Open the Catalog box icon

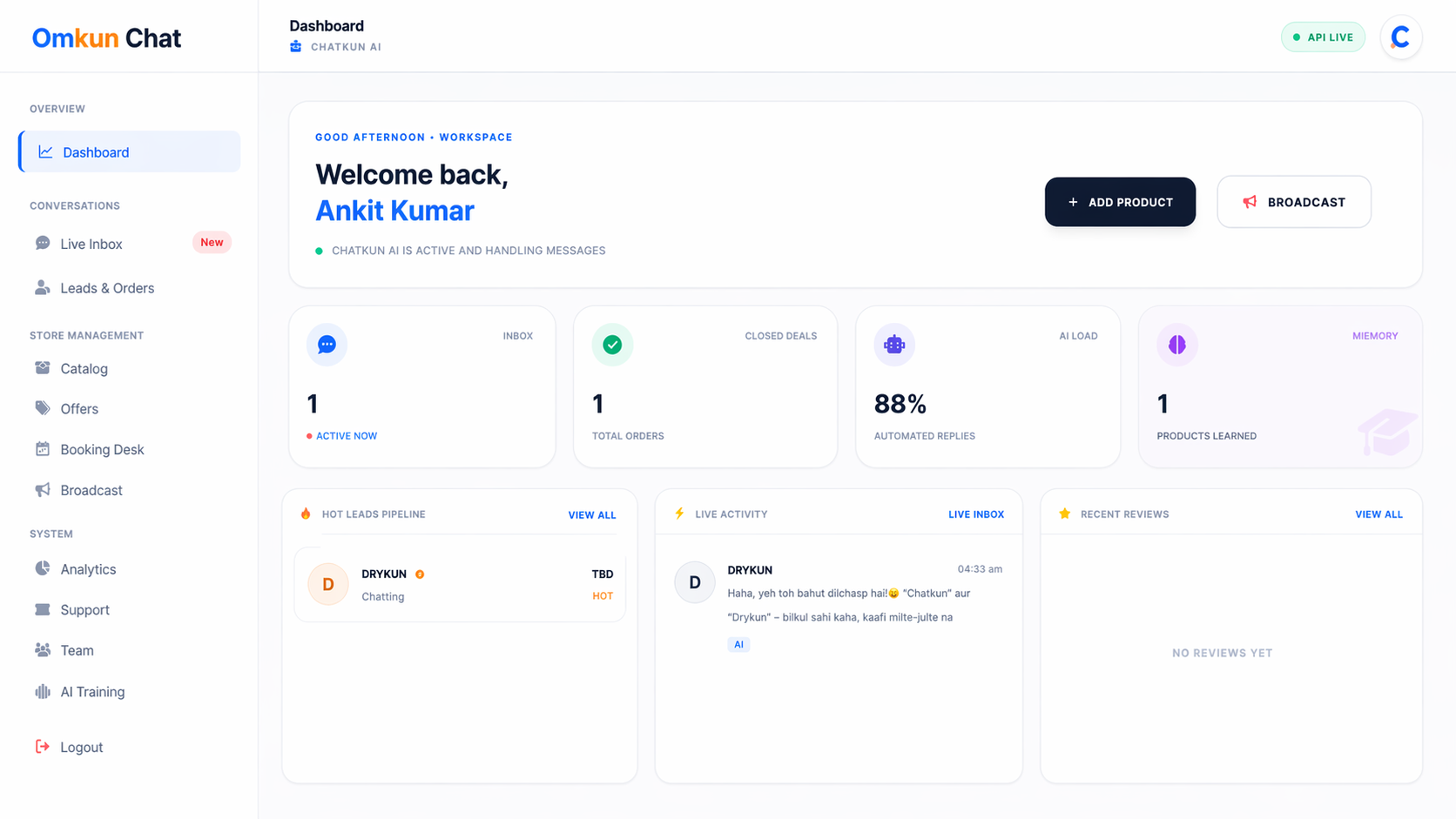coord(43,368)
